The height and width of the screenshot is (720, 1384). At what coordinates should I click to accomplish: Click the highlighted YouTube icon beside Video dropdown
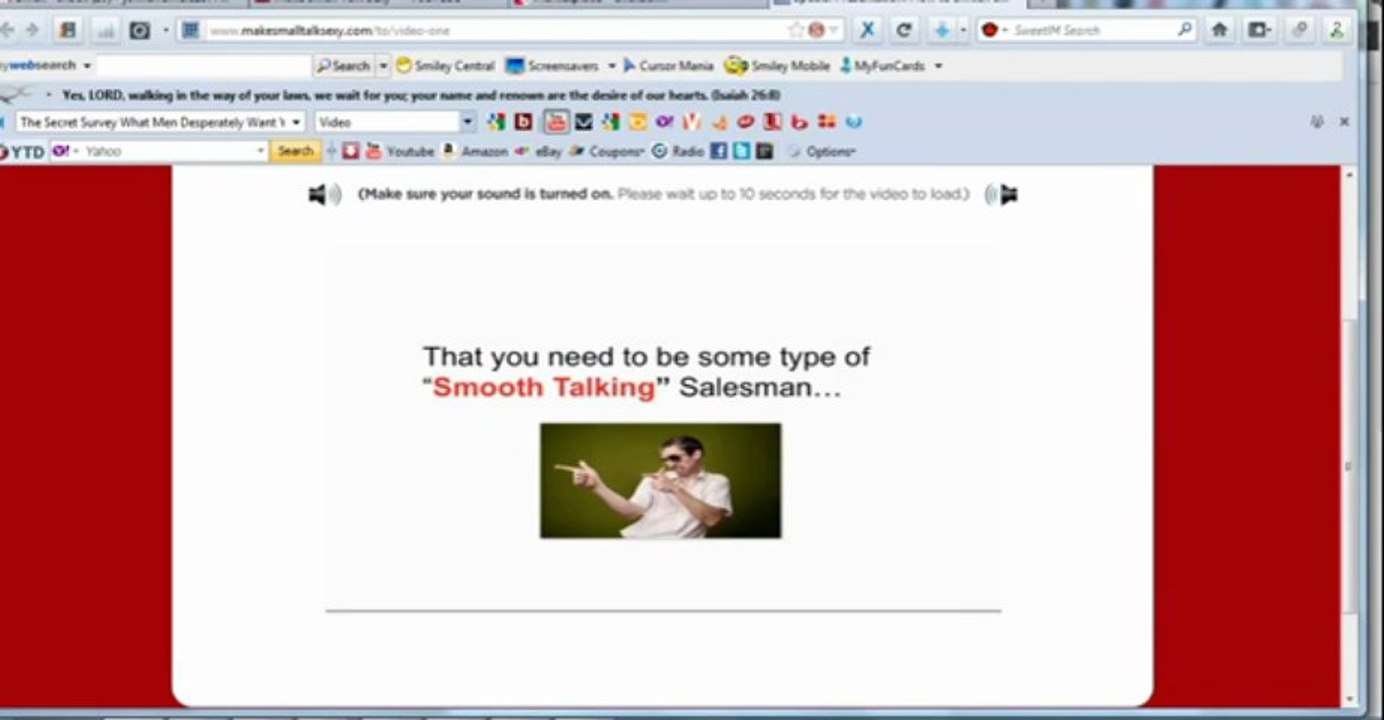point(556,122)
